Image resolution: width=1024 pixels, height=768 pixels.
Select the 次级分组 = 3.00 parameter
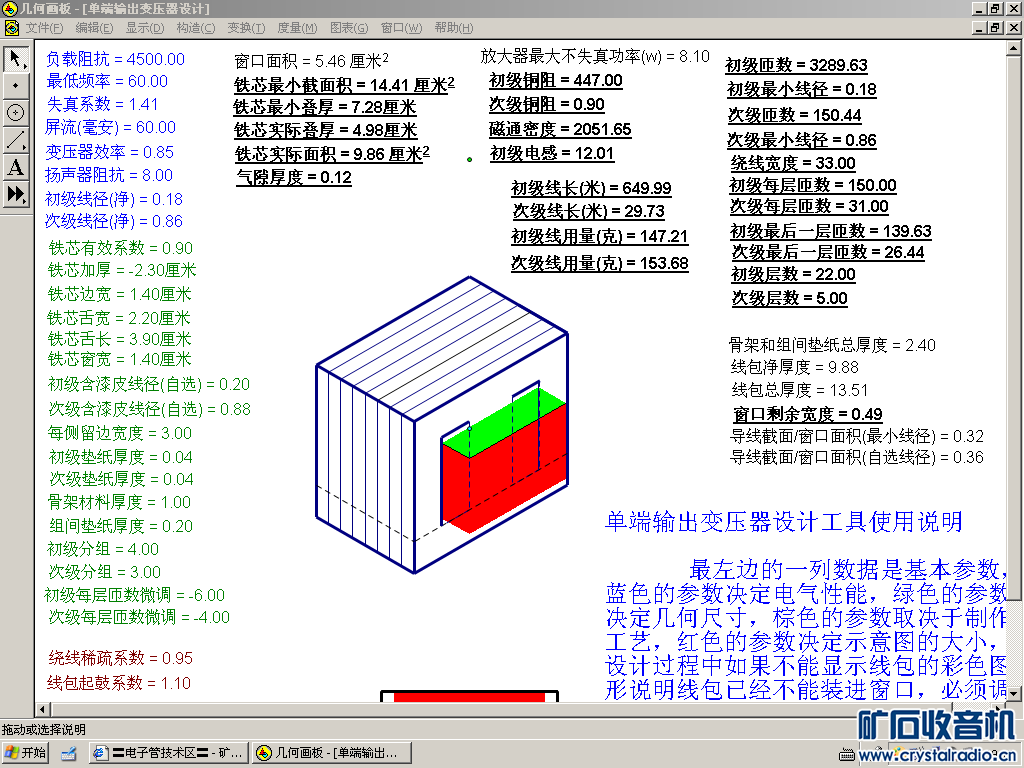point(104,572)
